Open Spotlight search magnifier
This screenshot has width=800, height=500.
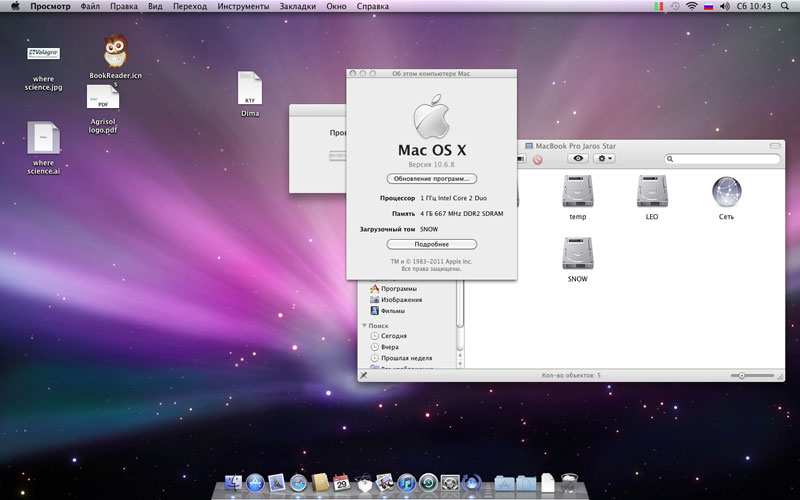click(784, 6)
